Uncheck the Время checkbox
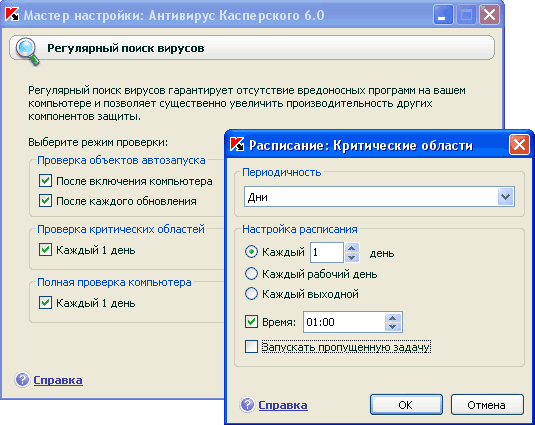Viewport: 535px width, 425px height. click(251, 322)
